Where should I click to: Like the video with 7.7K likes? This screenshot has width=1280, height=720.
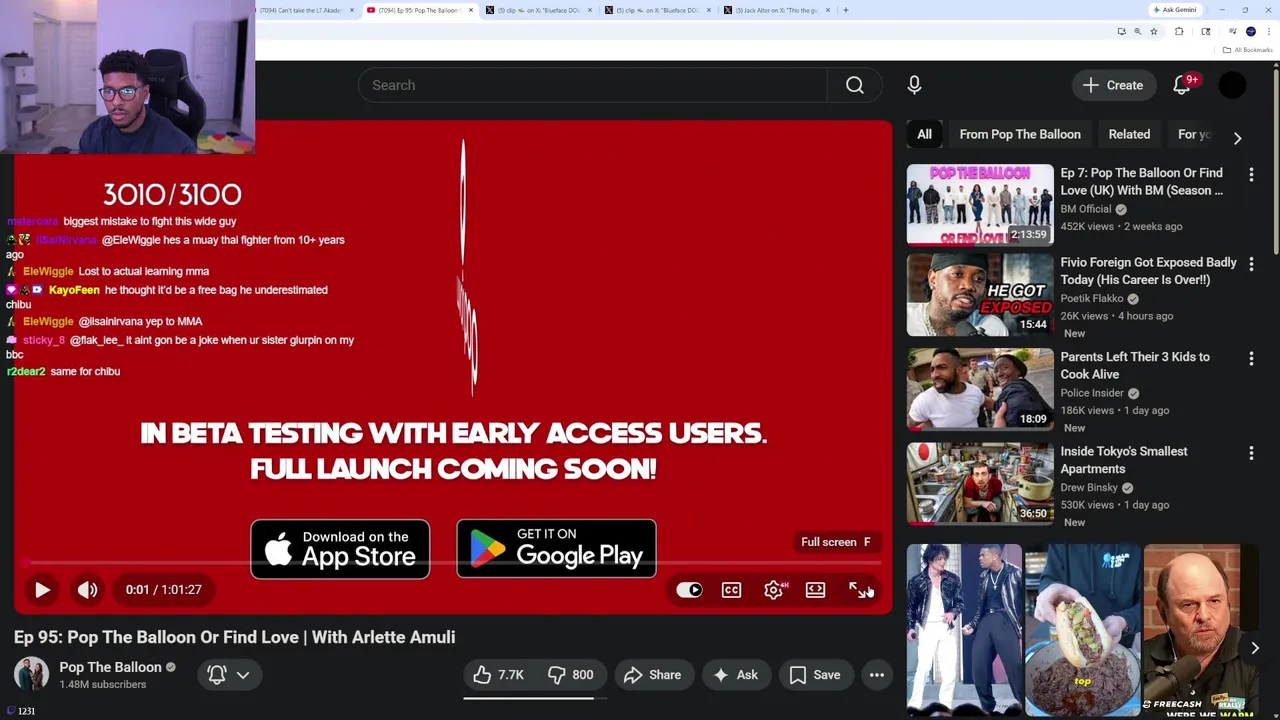[499, 675]
